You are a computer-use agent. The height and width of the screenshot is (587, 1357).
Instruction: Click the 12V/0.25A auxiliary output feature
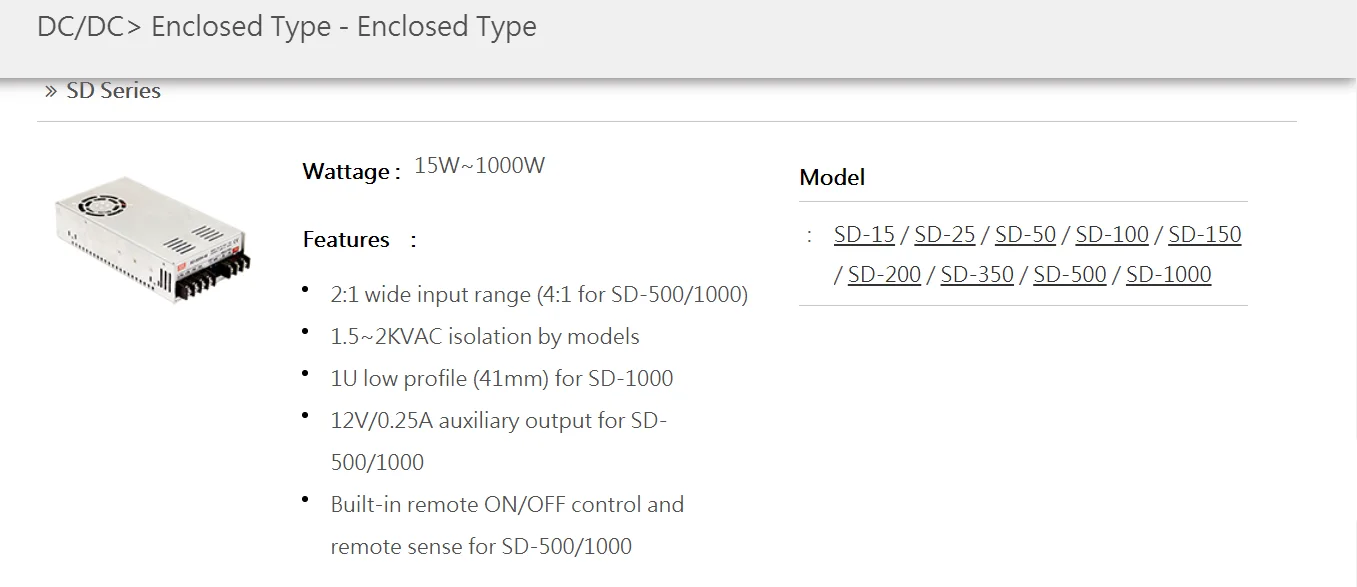[498, 421]
